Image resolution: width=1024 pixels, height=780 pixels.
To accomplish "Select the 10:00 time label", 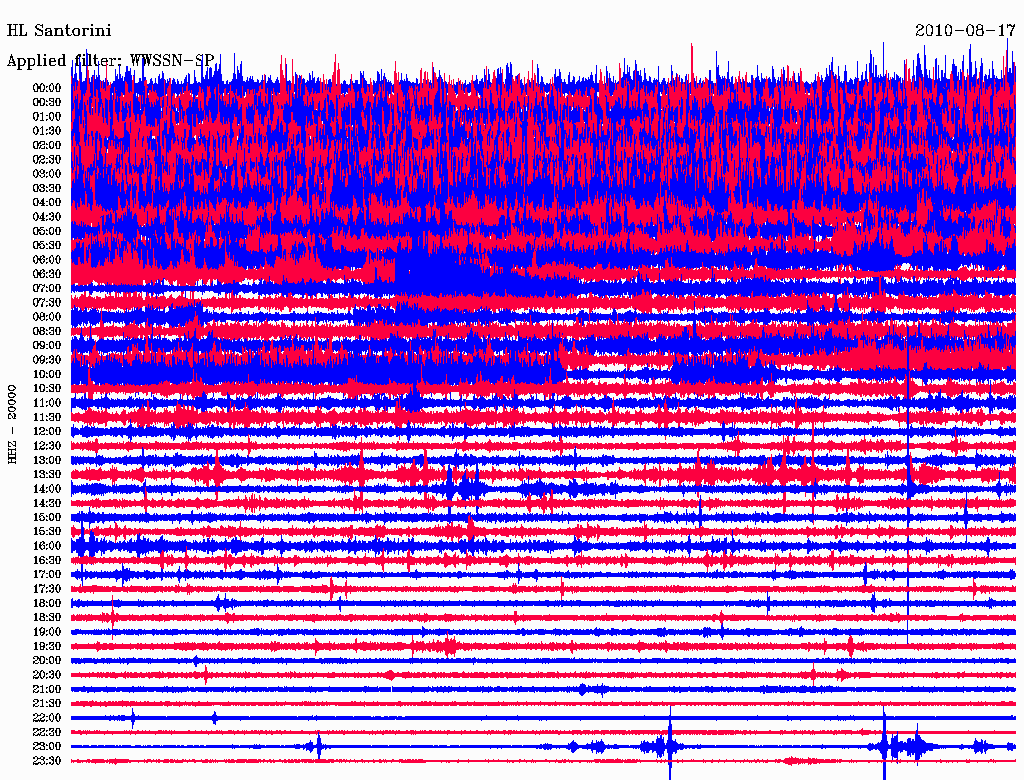I will coord(47,374).
